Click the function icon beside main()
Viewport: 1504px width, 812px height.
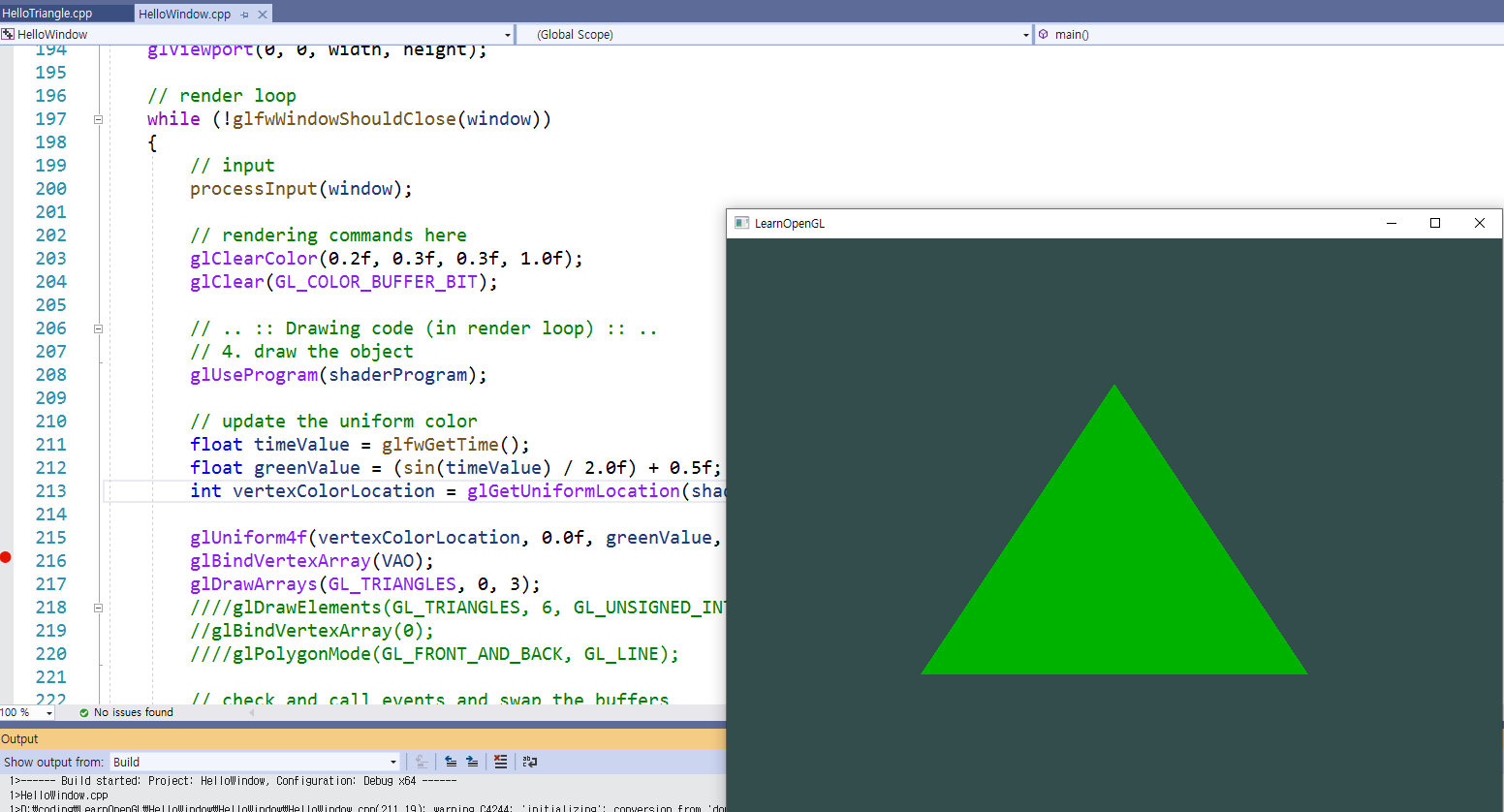[1044, 34]
